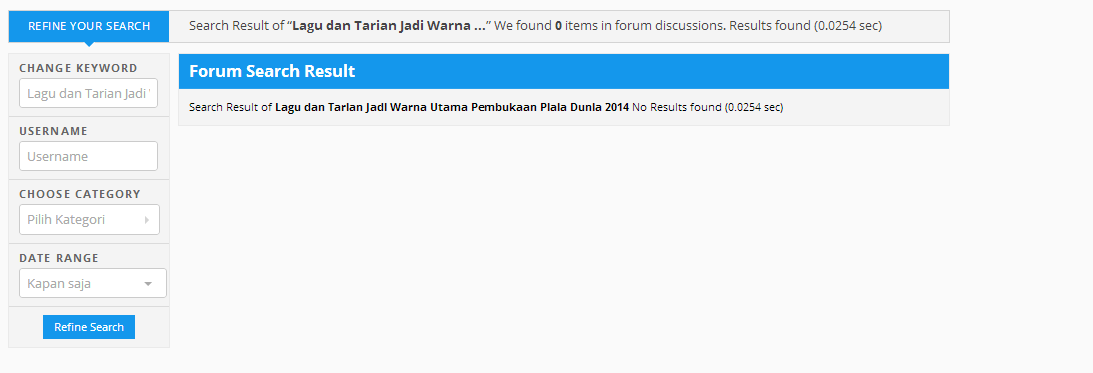The height and width of the screenshot is (373, 1093).
Task: Expand the Kapan saja date range dropdown
Action: (x=93, y=283)
